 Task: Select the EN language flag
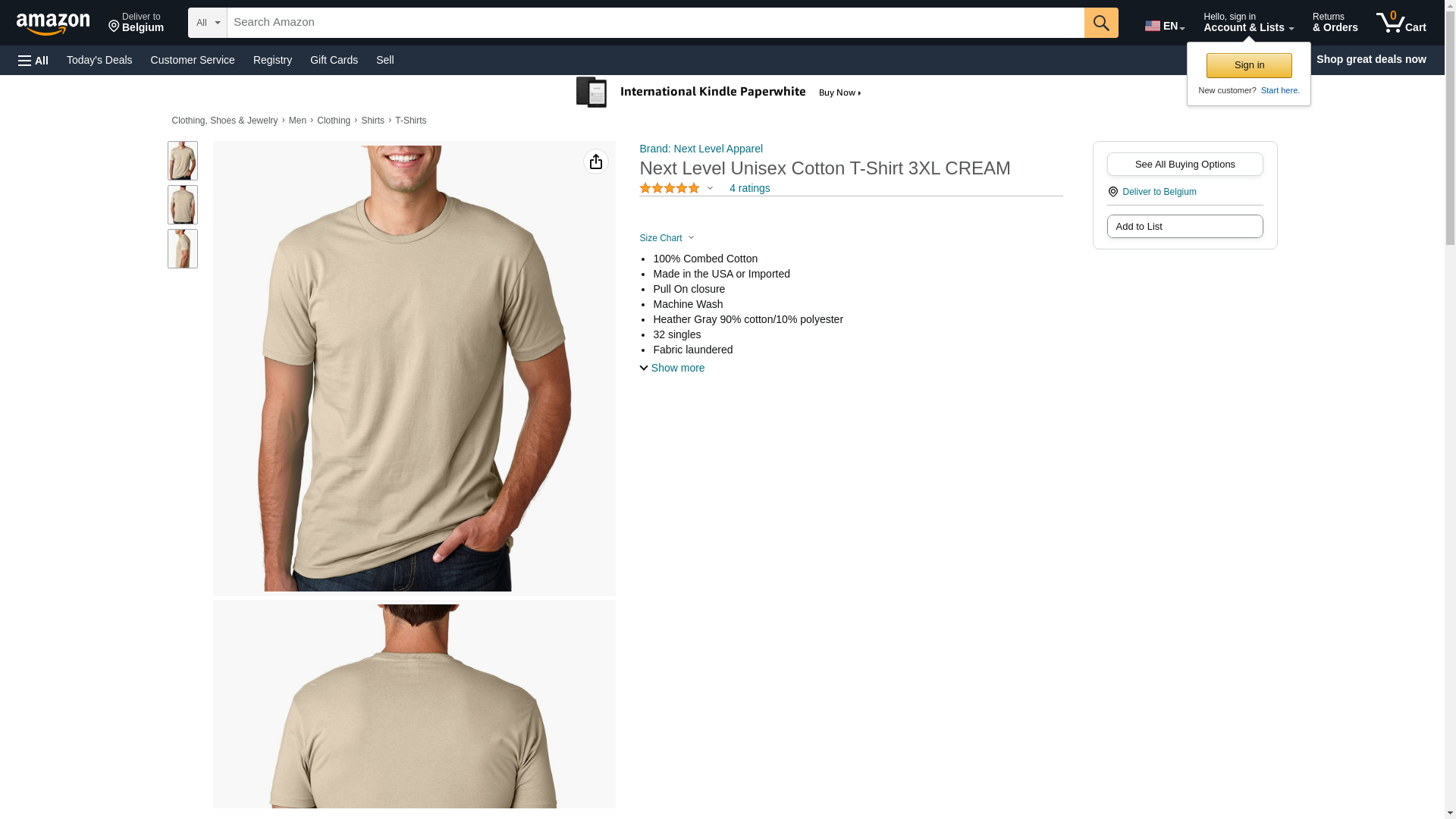click(x=1164, y=26)
